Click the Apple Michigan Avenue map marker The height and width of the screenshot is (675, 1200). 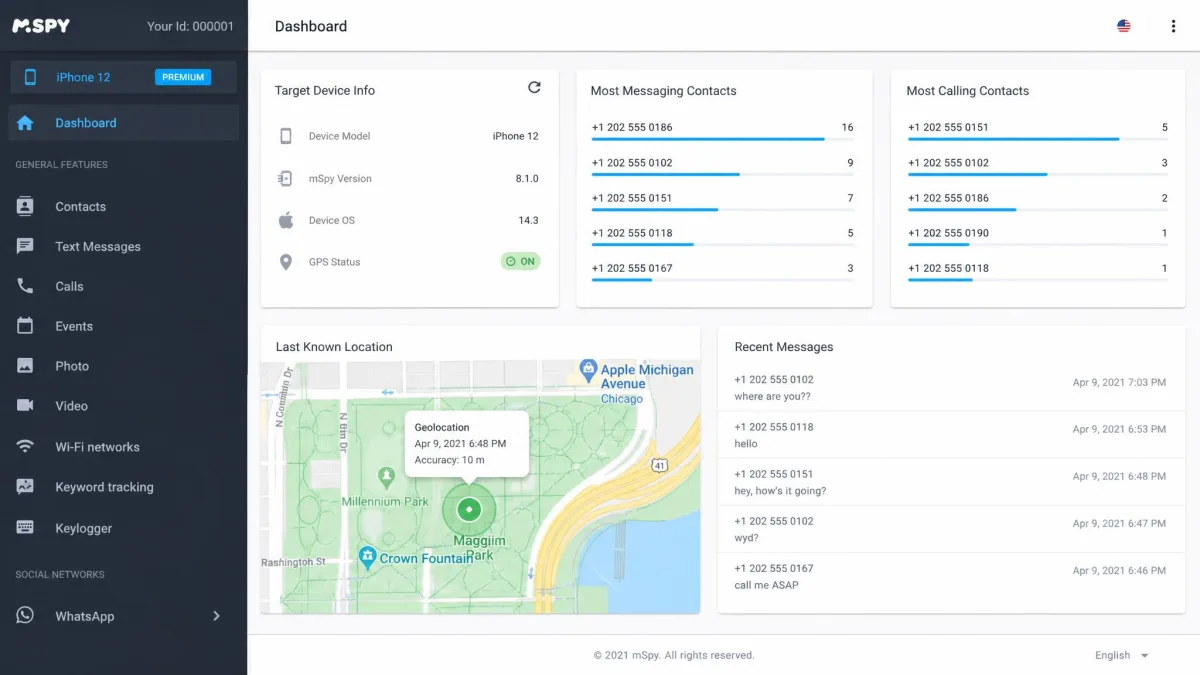click(x=588, y=370)
